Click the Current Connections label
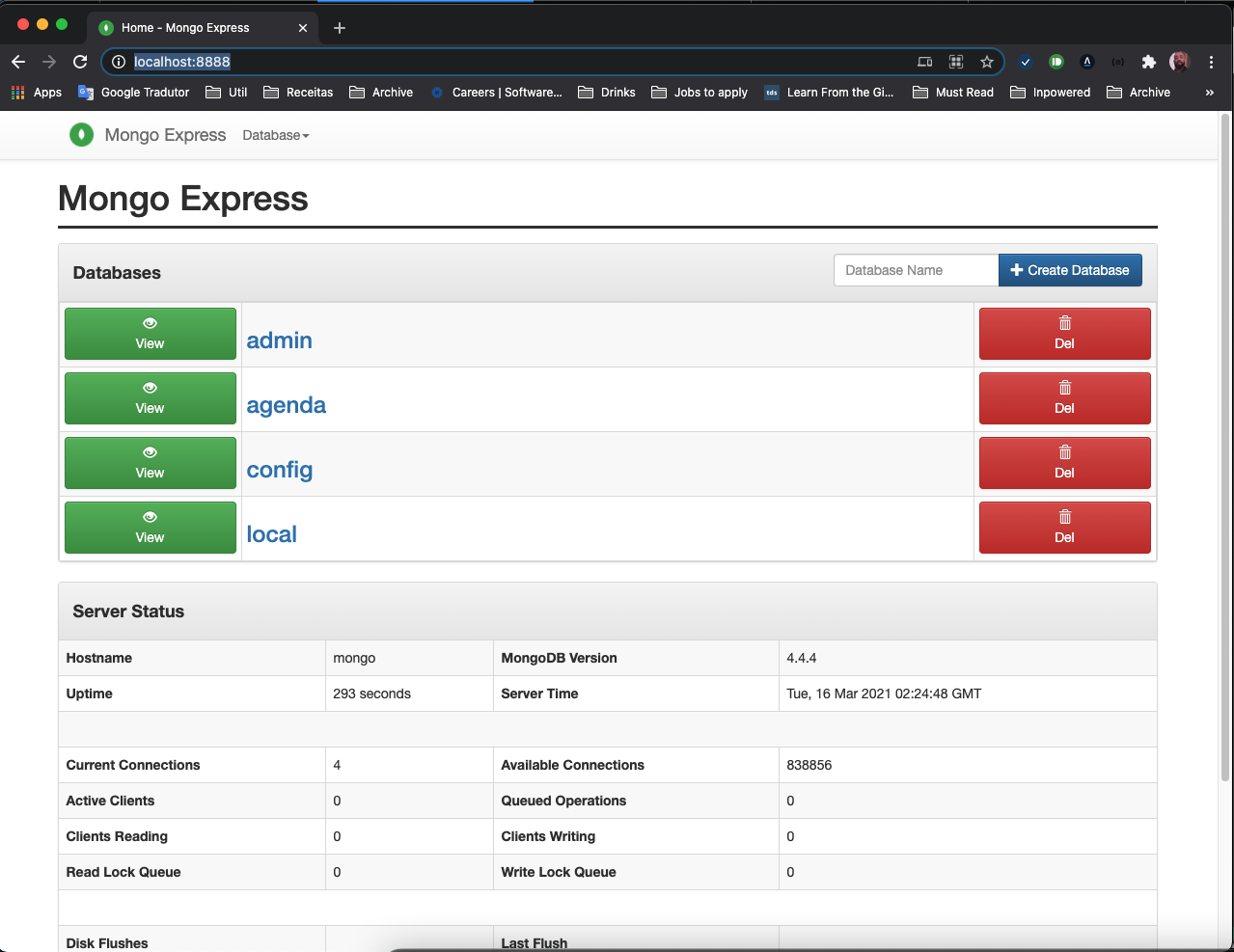 coord(133,765)
